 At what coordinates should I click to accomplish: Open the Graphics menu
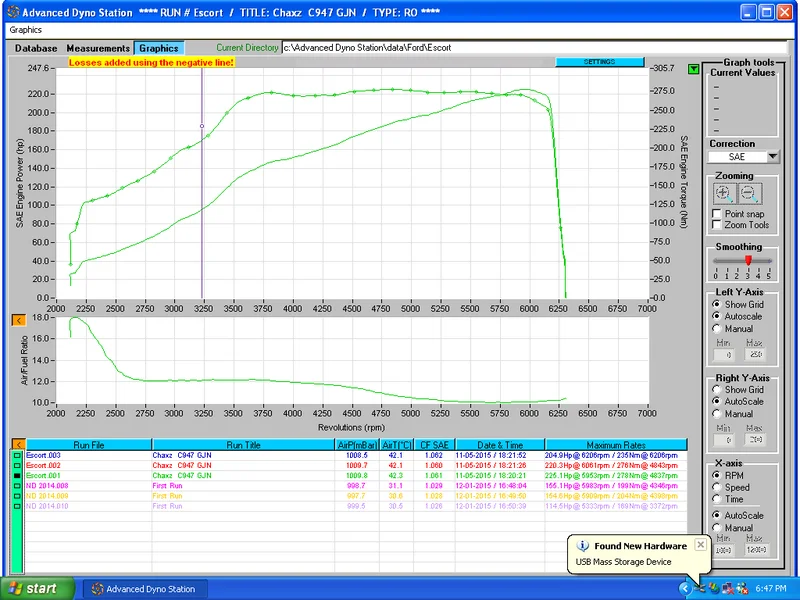point(26,30)
